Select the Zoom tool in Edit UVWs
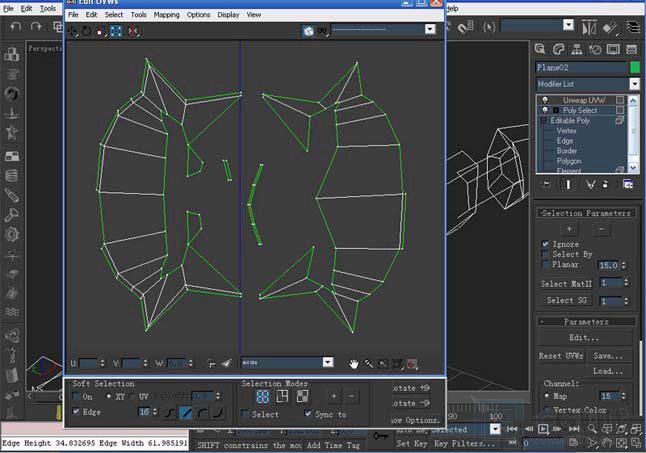646x453 pixels. click(368, 364)
